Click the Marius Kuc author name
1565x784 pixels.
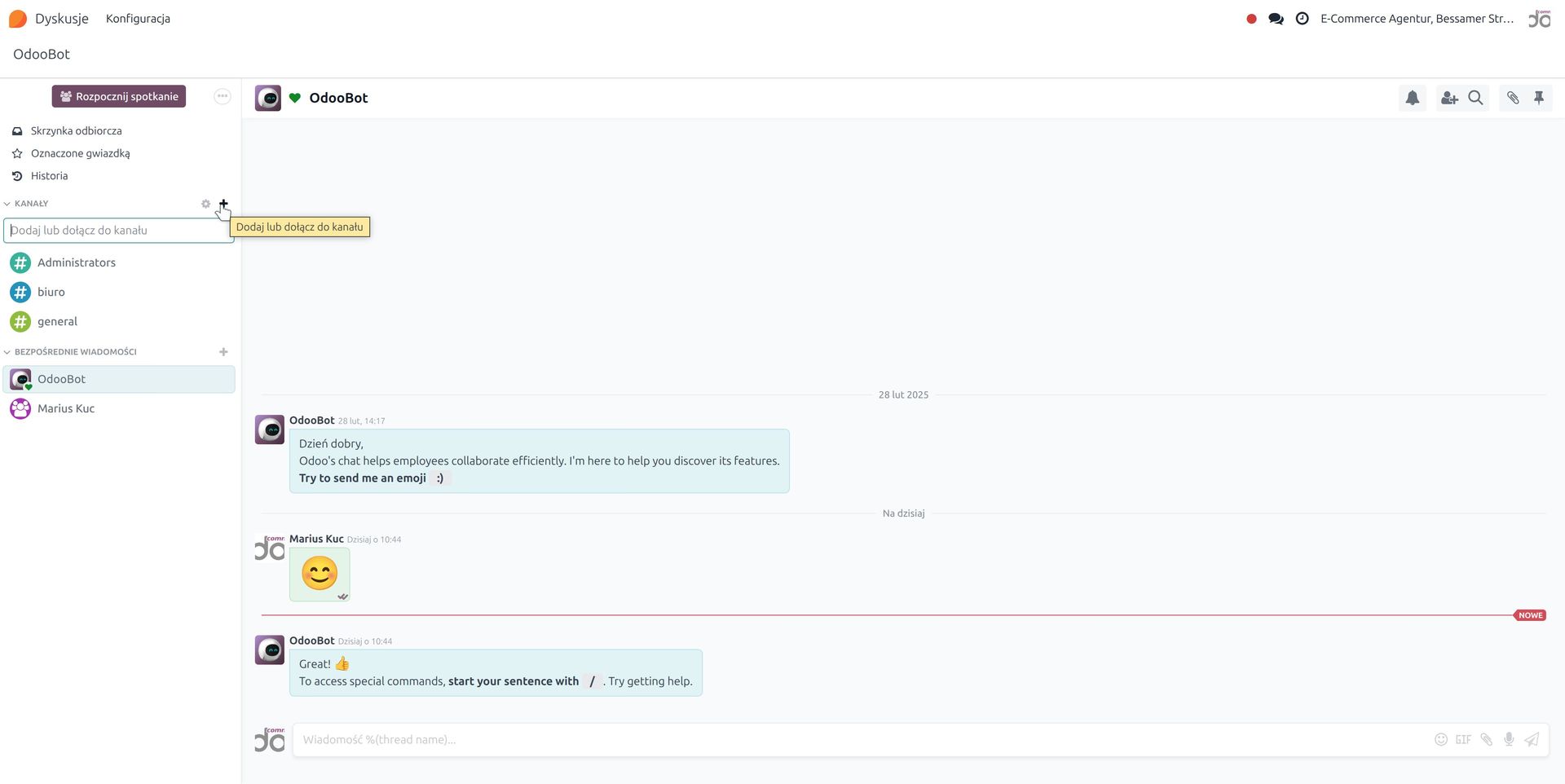pyautogui.click(x=316, y=539)
